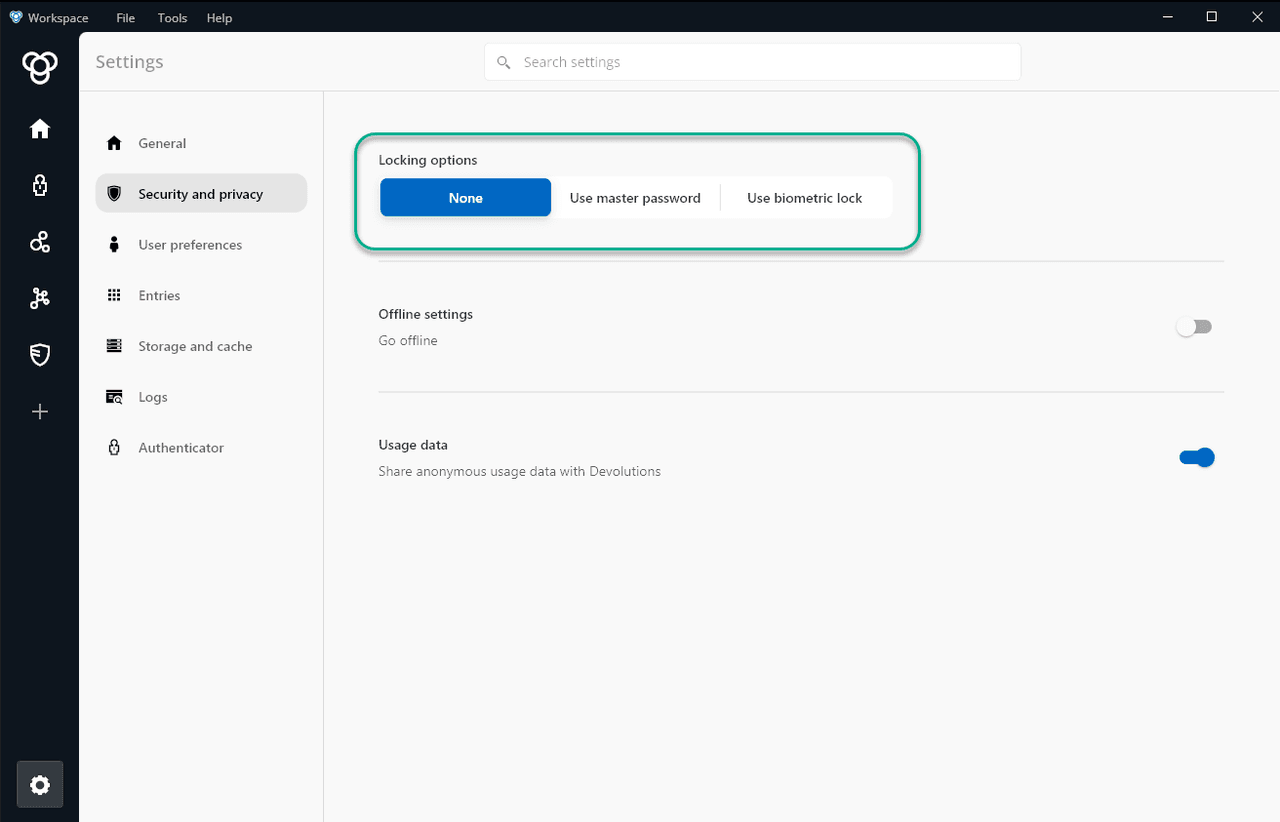Disable the share usage data toggle
This screenshot has width=1280, height=822.
pyautogui.click(x=1196, y=458)
